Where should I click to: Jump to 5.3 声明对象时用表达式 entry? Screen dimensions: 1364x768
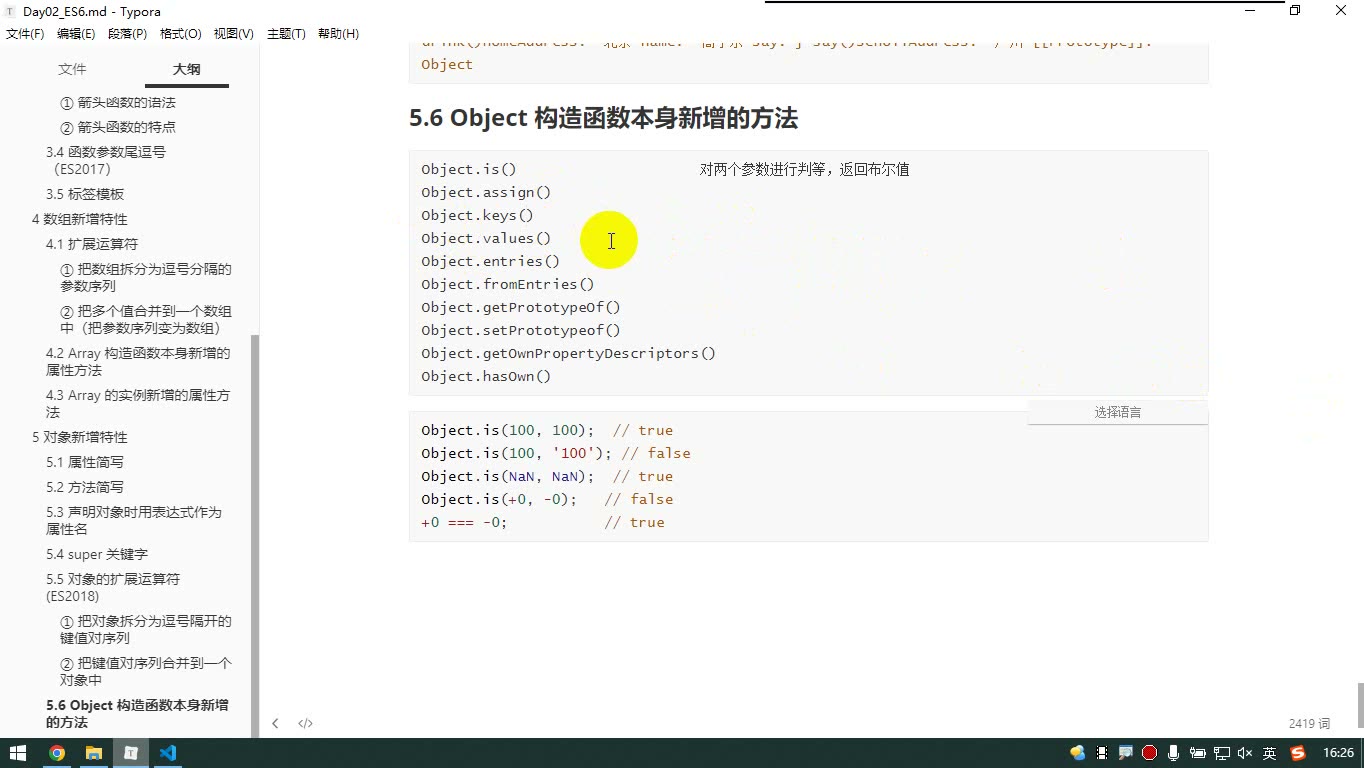pos(134,520)
